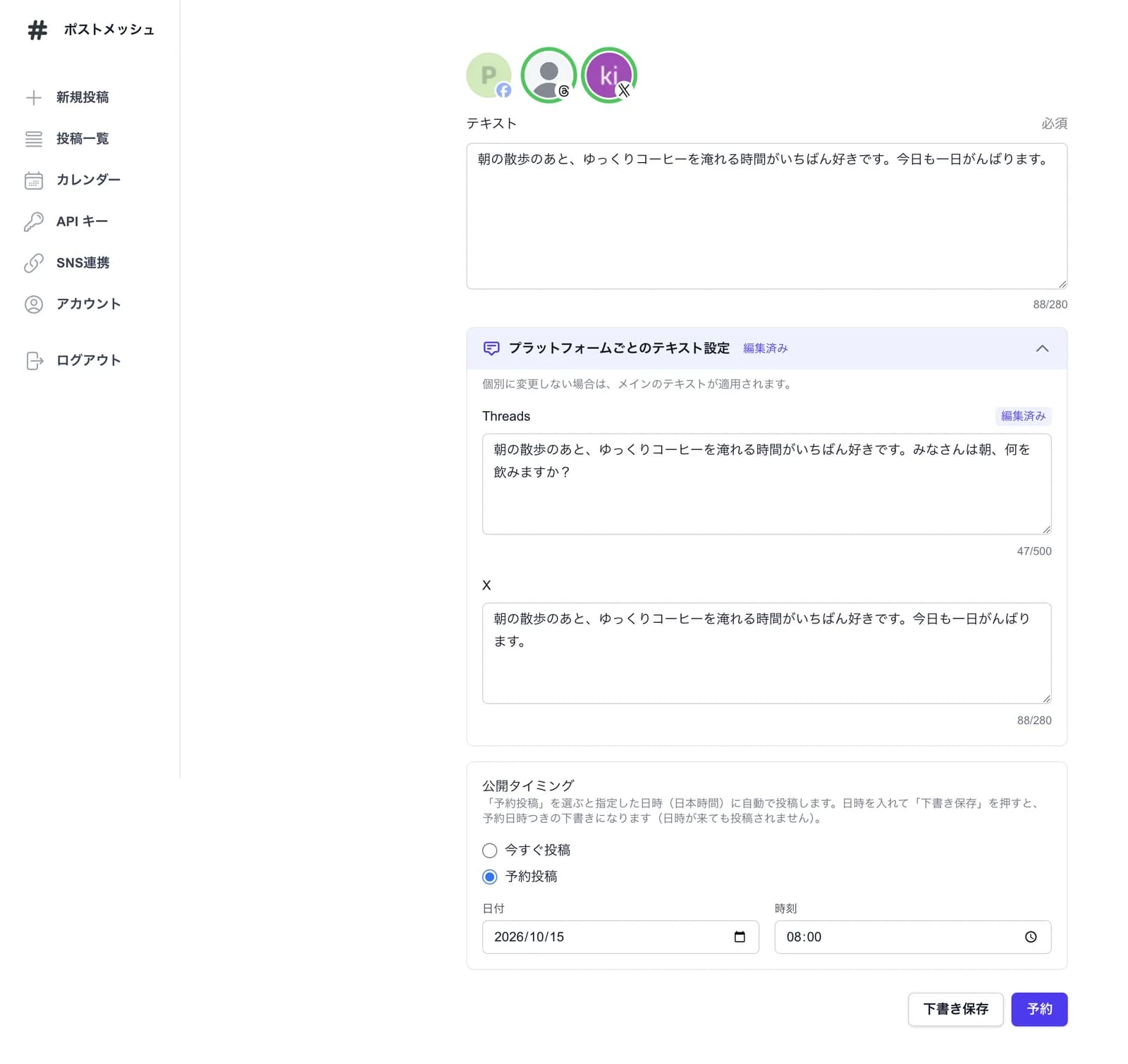Click the Threads field label
Viewport: 1128px width, 1064px height.
tap(506, 416)
